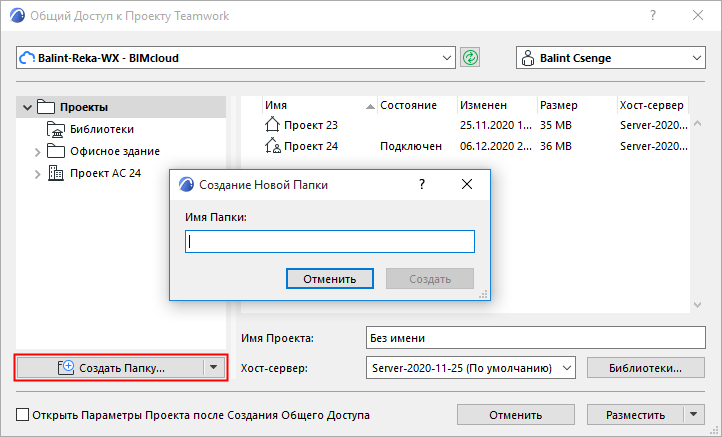Click the Разместить button
Viewport: 722px width, 437px height.
pos(635,414)
